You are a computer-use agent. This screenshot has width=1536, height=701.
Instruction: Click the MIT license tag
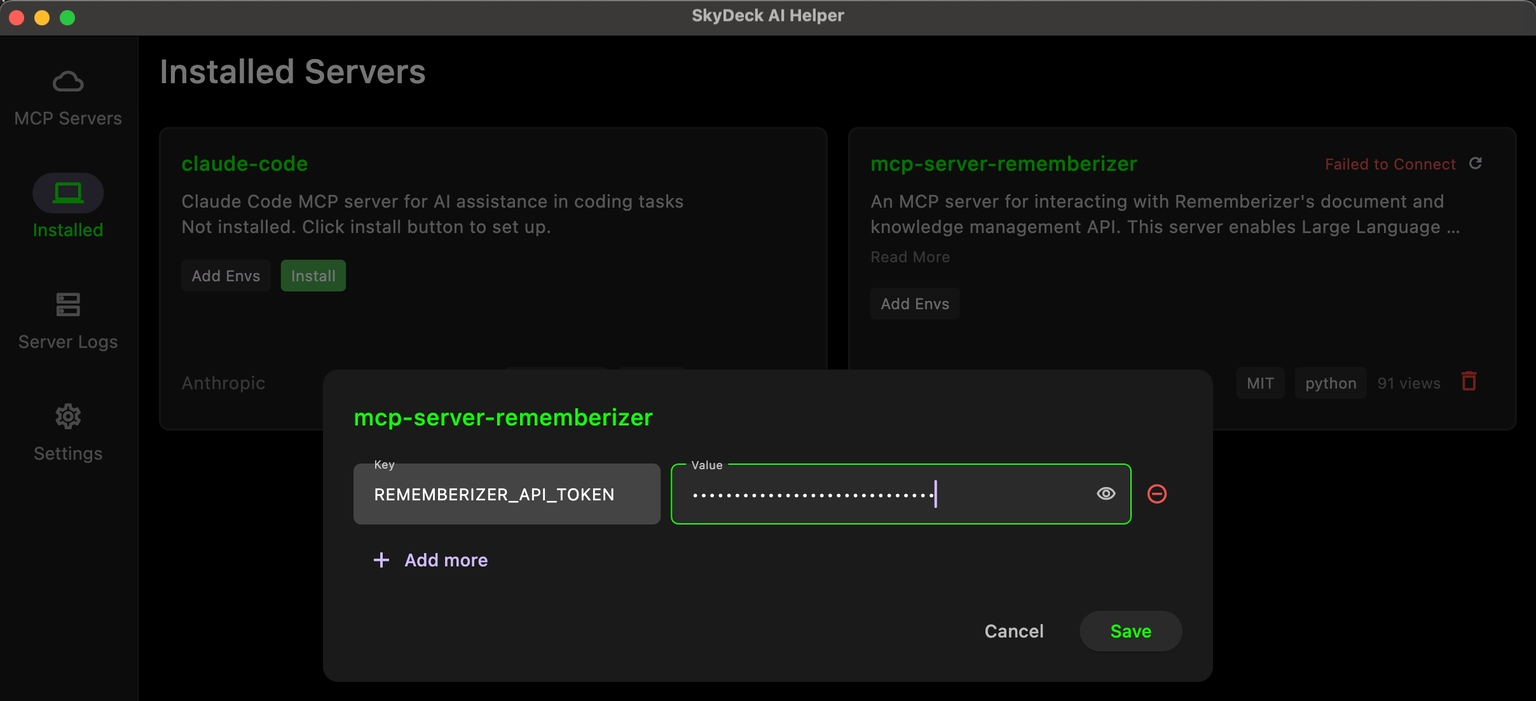click(x=1260, y=383)
